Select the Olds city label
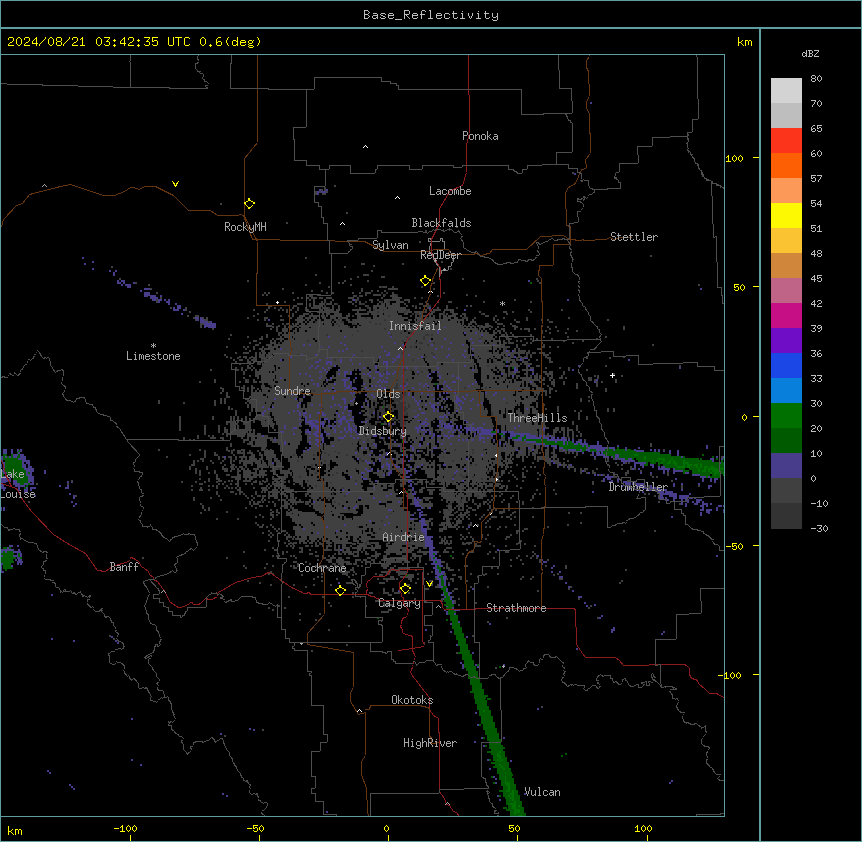Image resolution: width=862 pixels, height=842 pixels. pos(388,394)
